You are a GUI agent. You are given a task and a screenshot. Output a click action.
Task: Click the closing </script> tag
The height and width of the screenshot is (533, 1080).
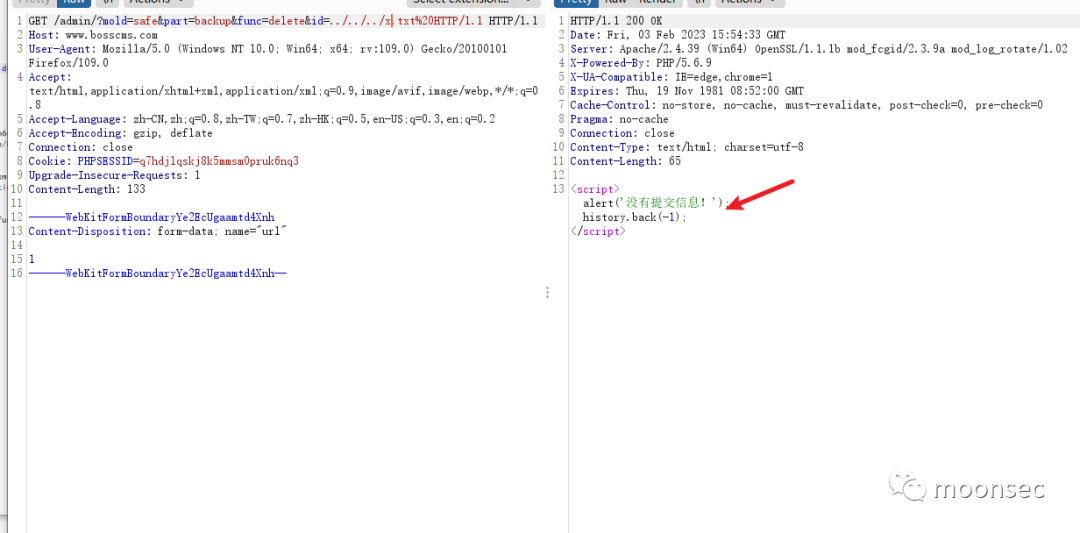(x=598, y=231)
